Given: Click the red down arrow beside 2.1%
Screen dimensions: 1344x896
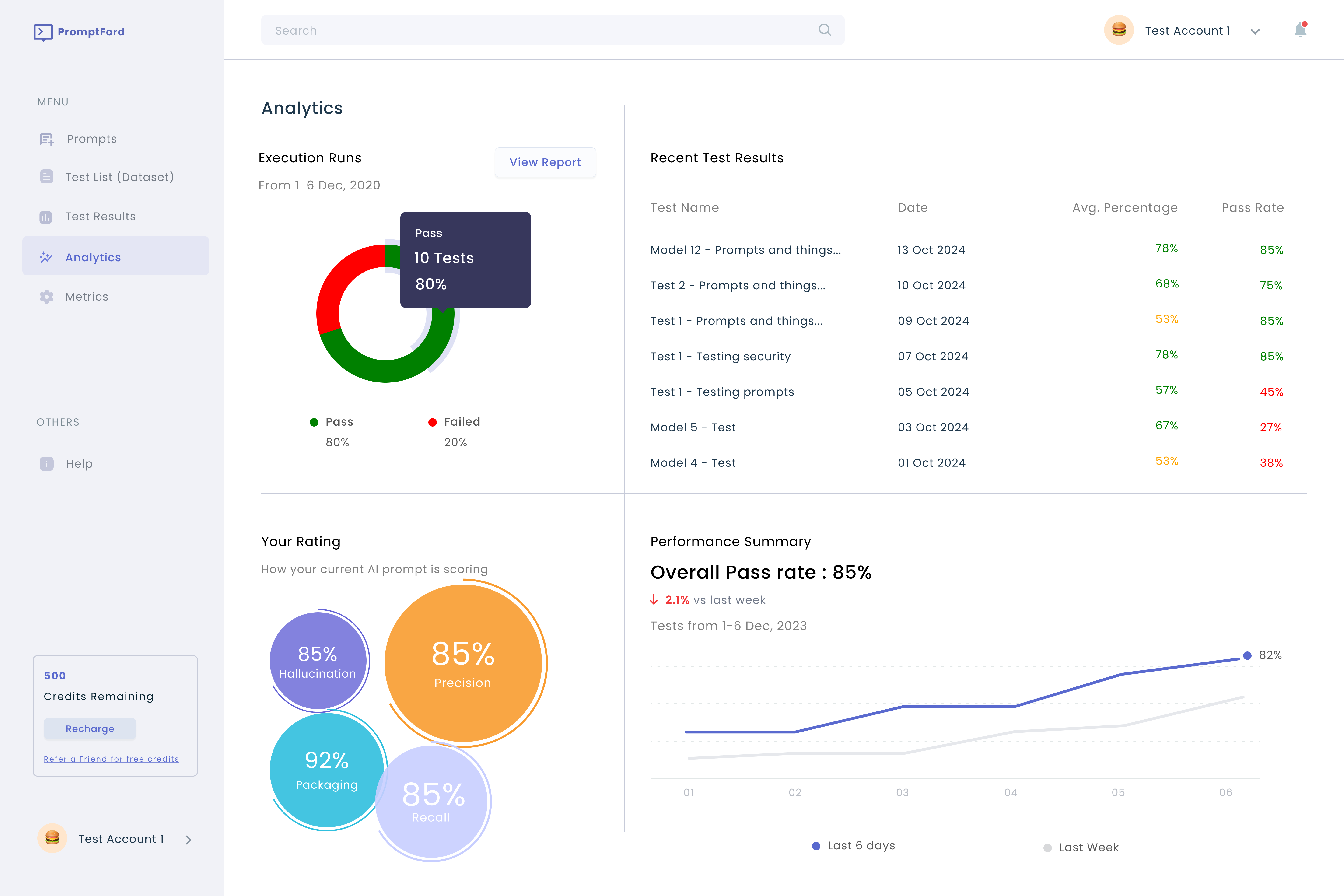Looking at the screenshot, I should point(654,599).
